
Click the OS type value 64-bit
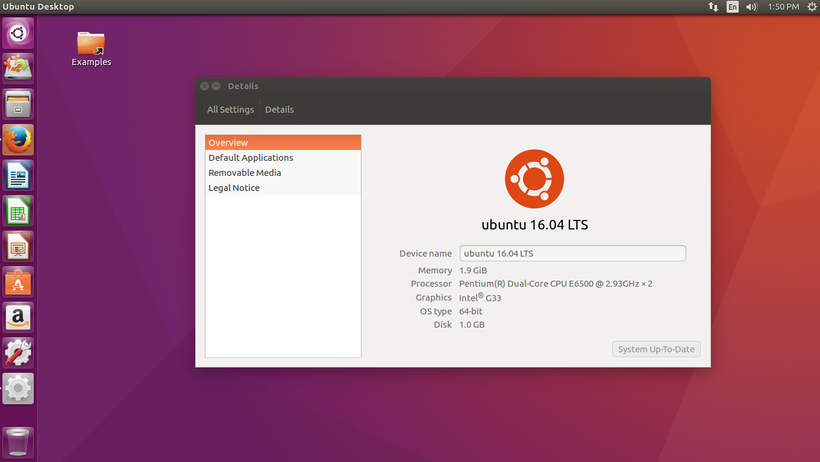471,311
